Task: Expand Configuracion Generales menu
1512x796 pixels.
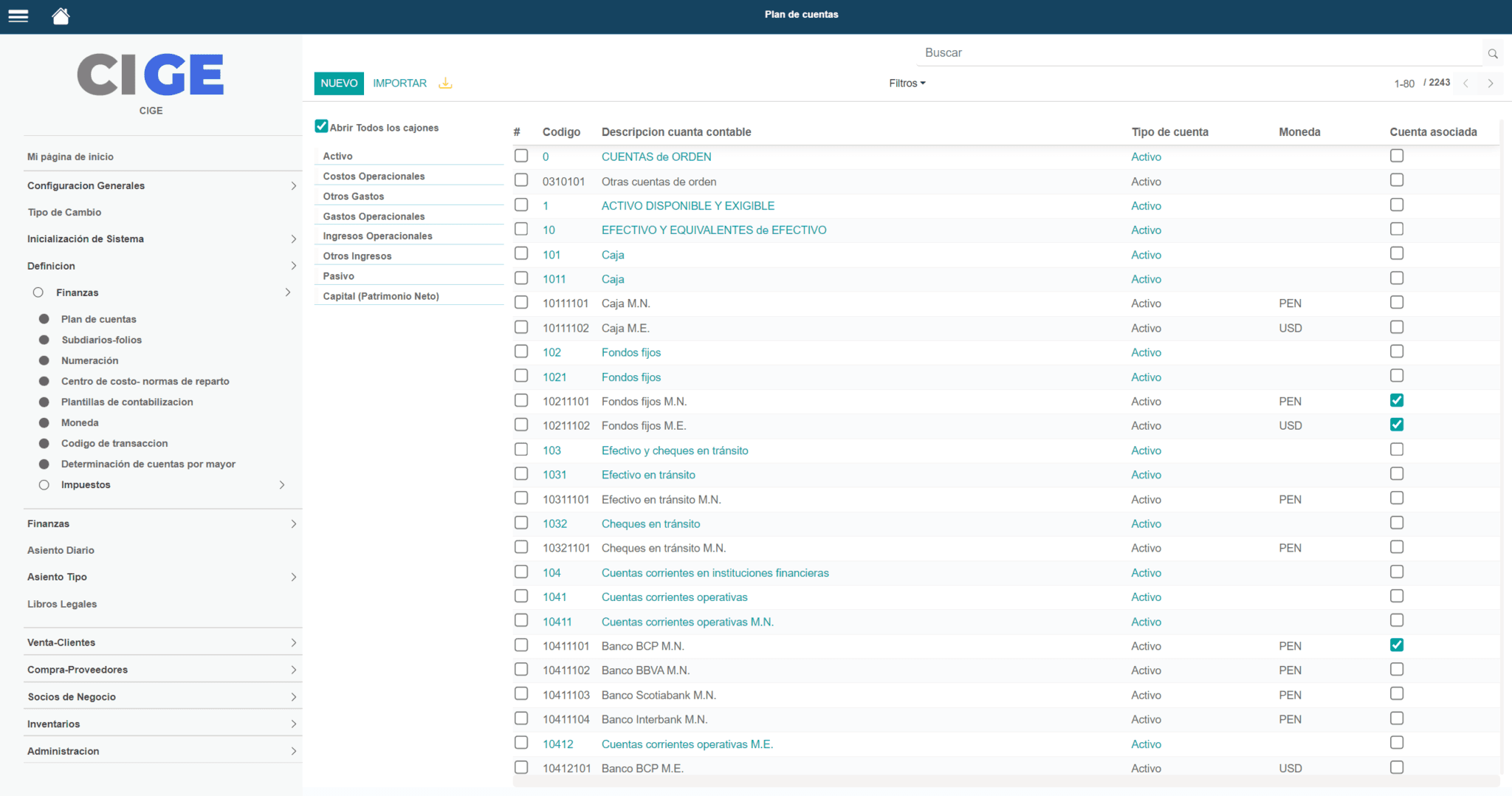Action: pyautogui.click(x=293, y=186)
